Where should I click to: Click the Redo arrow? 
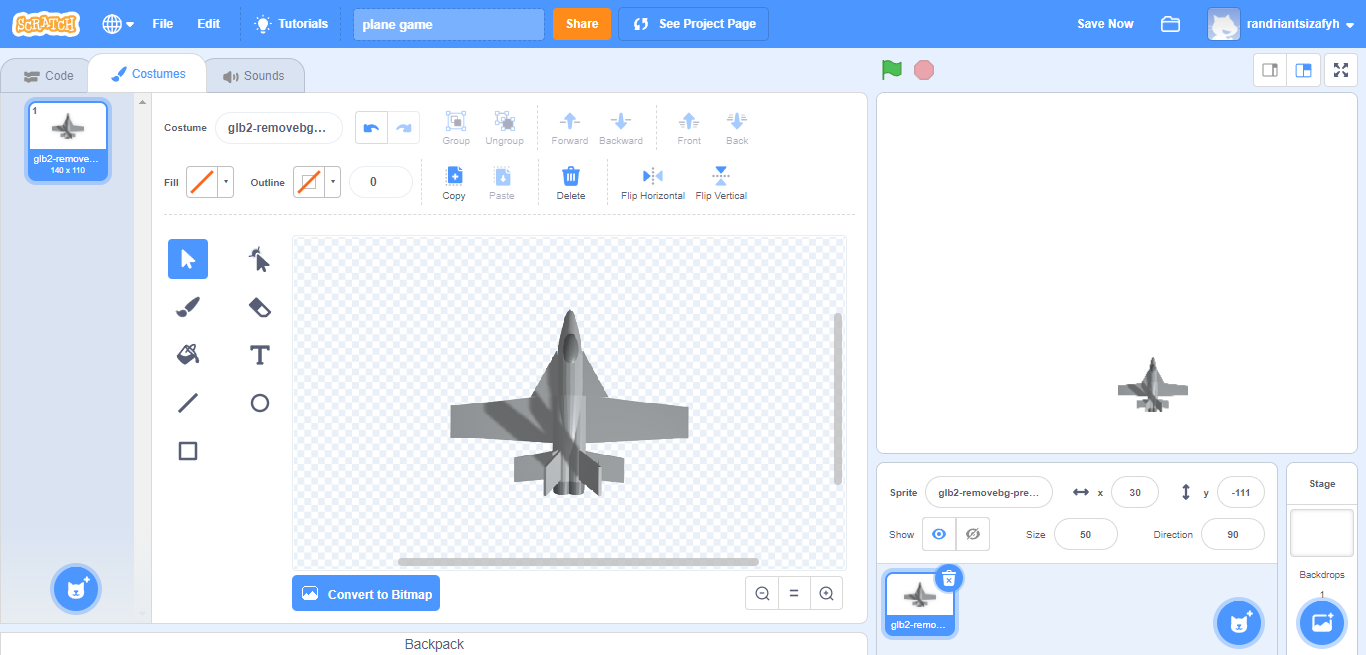tap(404, 128)
